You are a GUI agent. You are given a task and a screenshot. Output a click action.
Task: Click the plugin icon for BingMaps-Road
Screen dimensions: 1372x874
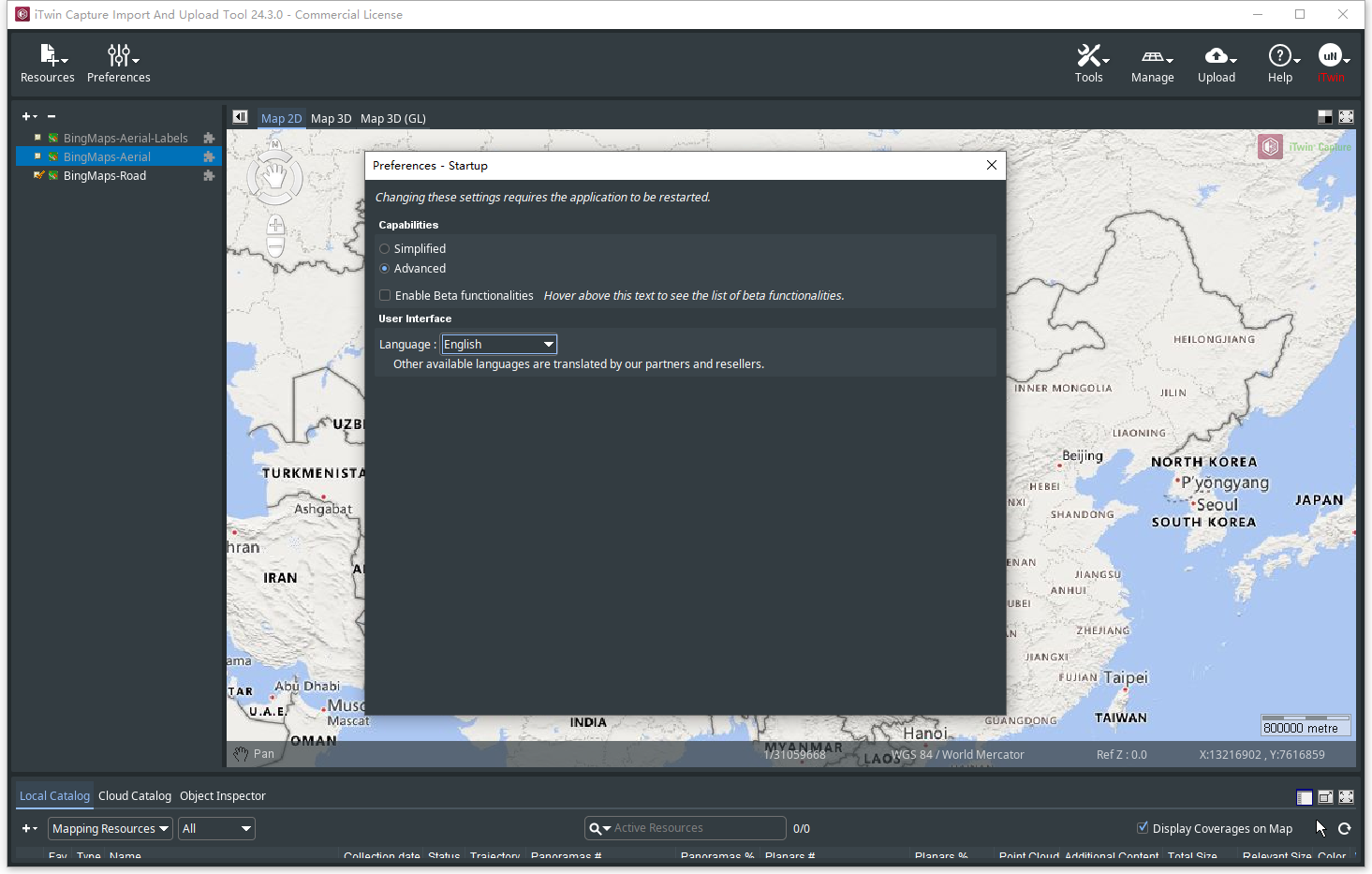[209, 175]
